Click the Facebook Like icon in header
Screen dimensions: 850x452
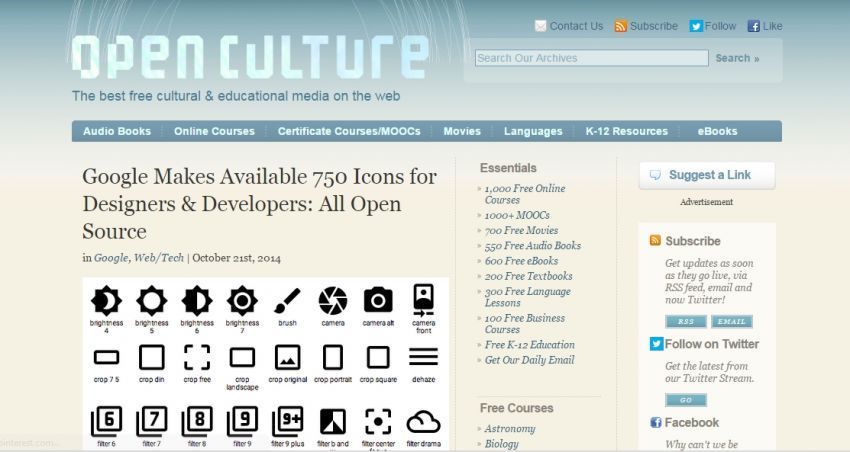pyautogui.click(x=753, y=26)
